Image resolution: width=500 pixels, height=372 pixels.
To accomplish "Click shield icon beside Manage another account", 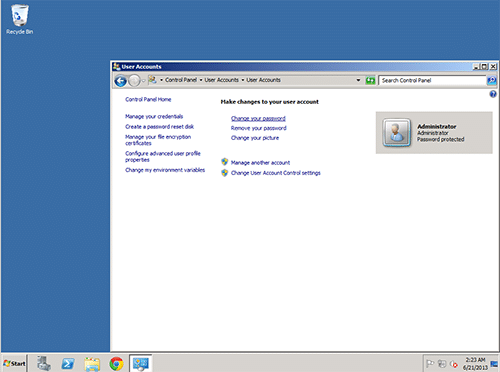I will pos(225,162).
